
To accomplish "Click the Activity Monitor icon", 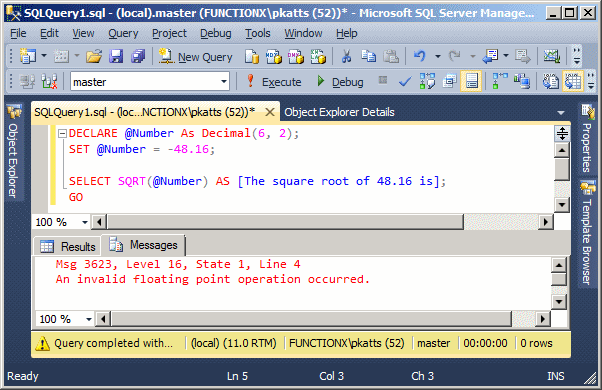I will pos(551,56).
